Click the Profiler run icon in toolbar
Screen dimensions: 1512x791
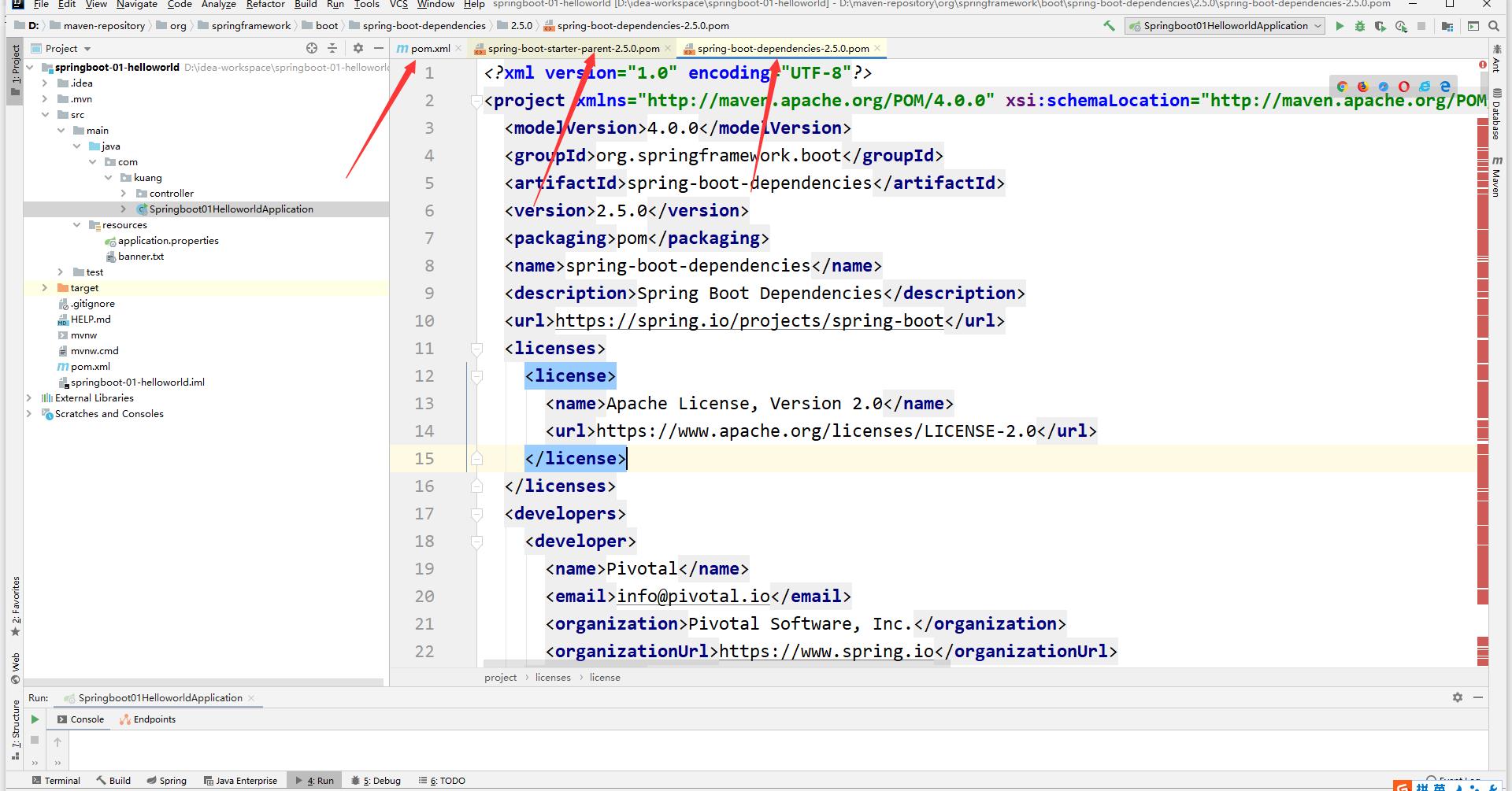pyautogui.click(x=1401, y=26)
